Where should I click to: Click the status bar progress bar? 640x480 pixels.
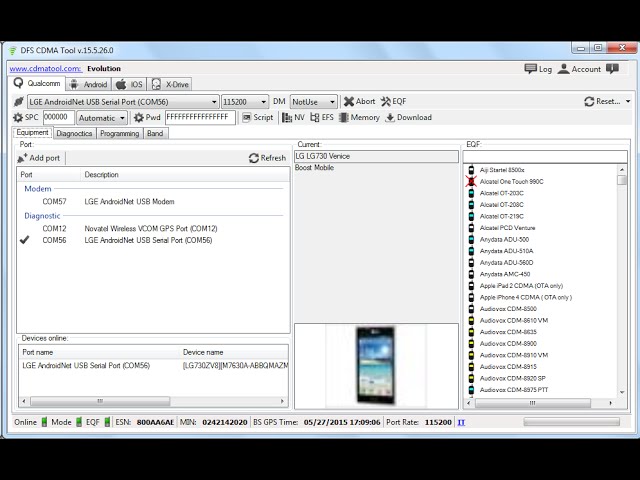[571, 422]
